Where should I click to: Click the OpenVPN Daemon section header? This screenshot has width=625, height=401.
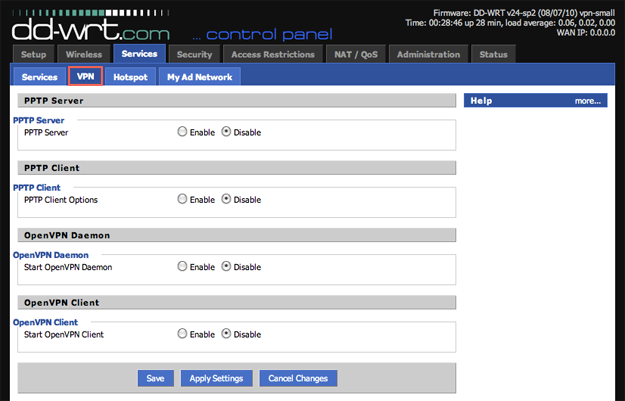tap(237, 235)
